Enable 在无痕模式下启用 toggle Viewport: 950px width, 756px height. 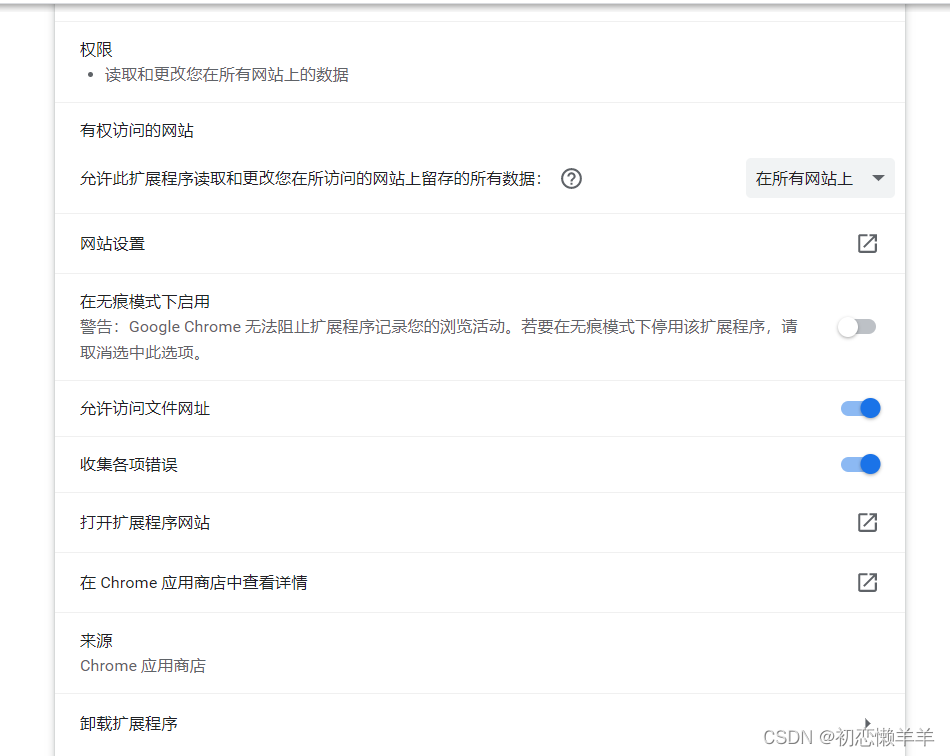[857, 327]
